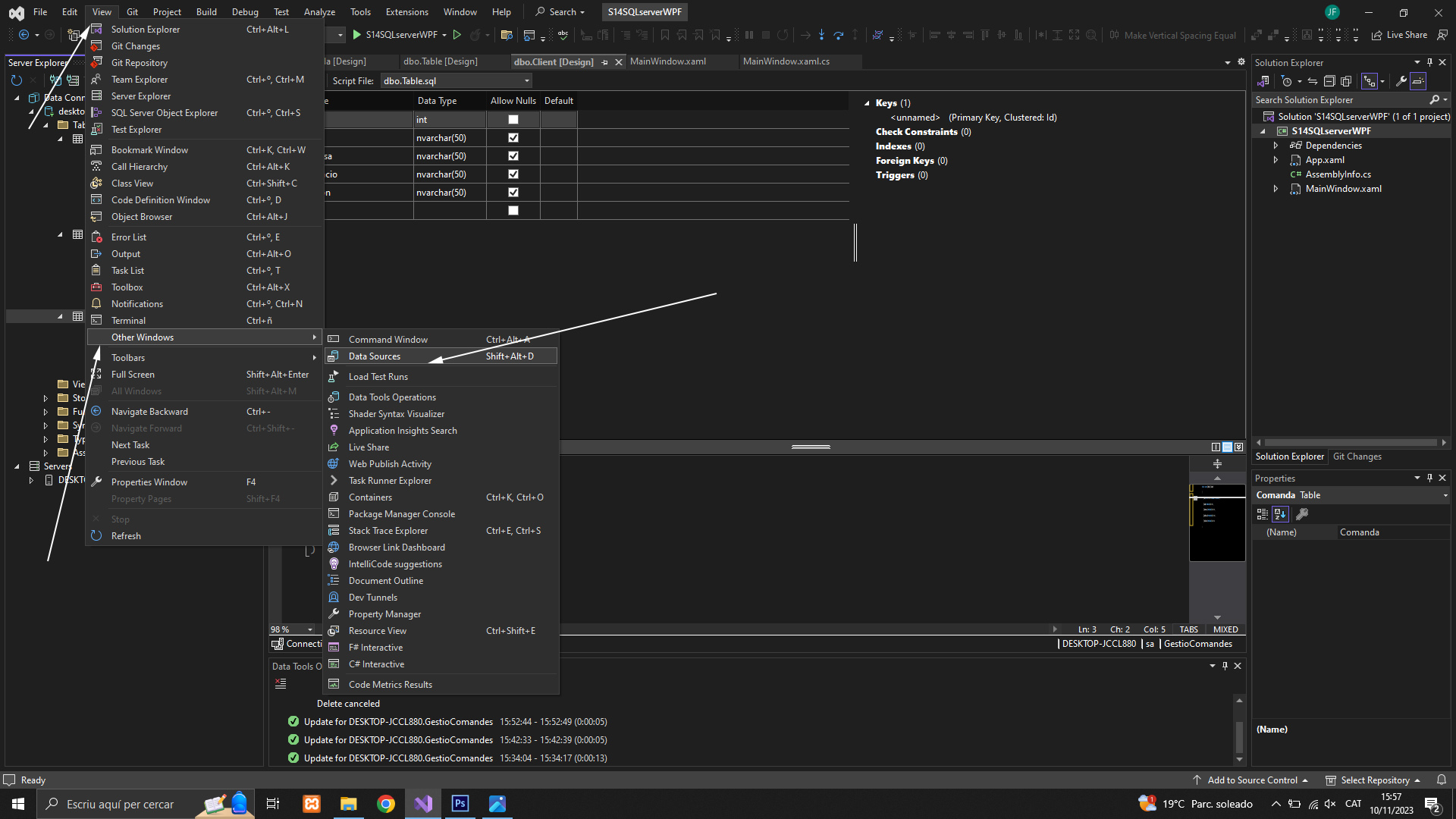Click Collapse All icon in Solution Explorer
The height and width of the screenshot is (819, 1456).
tap(1329, 81)
